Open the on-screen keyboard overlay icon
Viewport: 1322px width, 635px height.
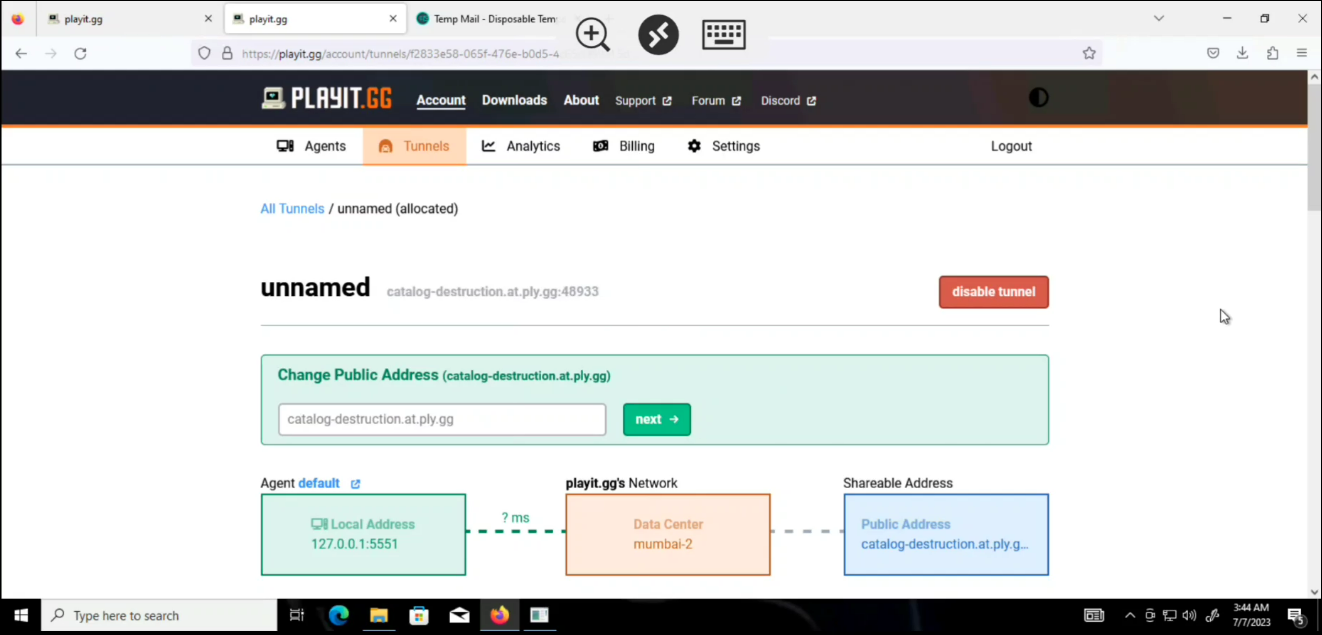click(724, 34)
